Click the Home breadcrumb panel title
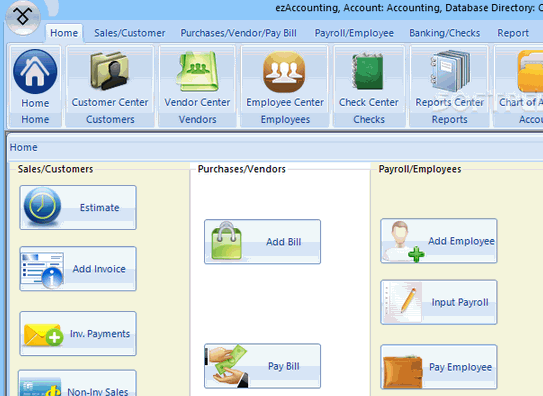 [24, 147]
